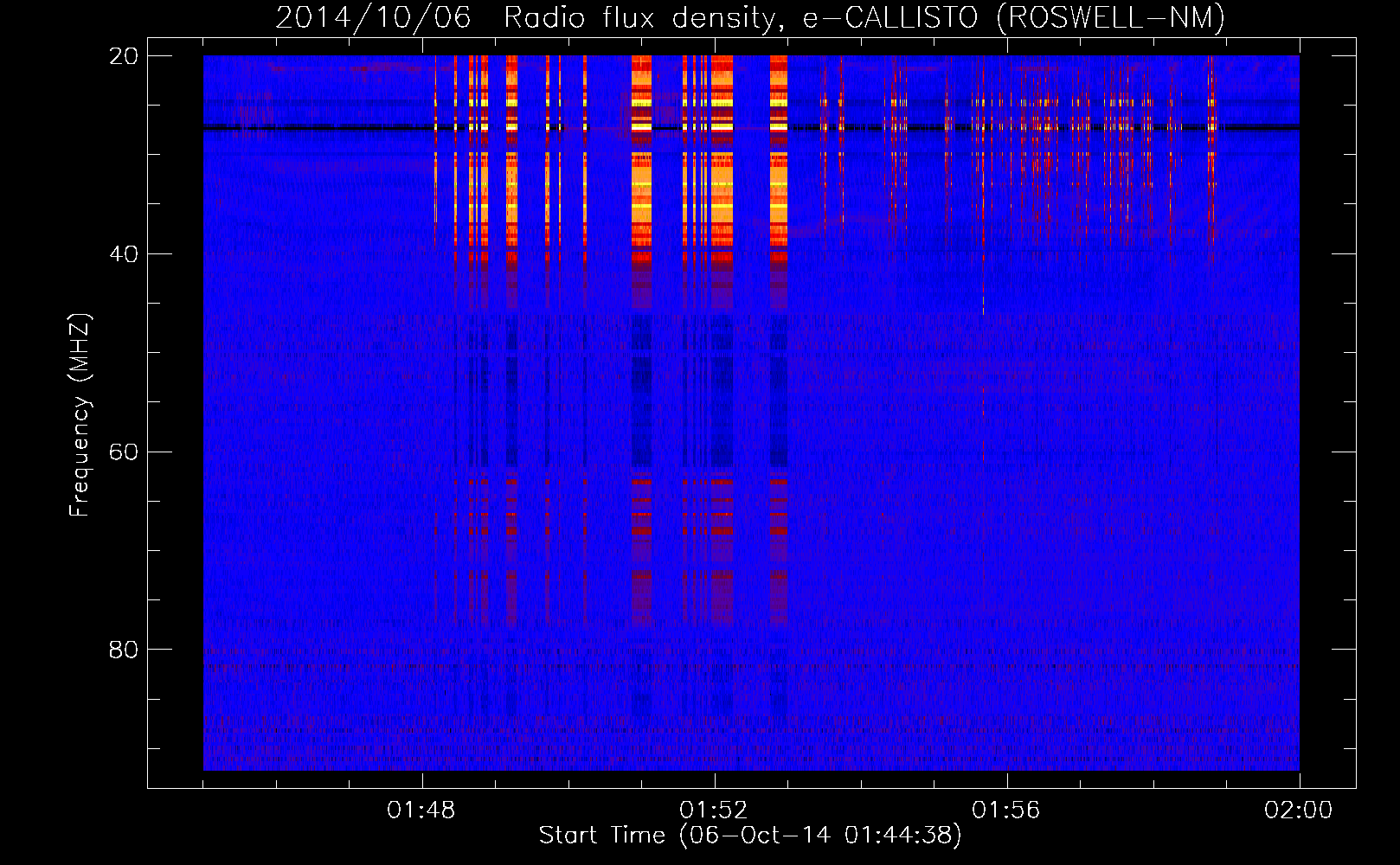
Task: Click the 01:52 time tick label
Action: pos(714,811)
